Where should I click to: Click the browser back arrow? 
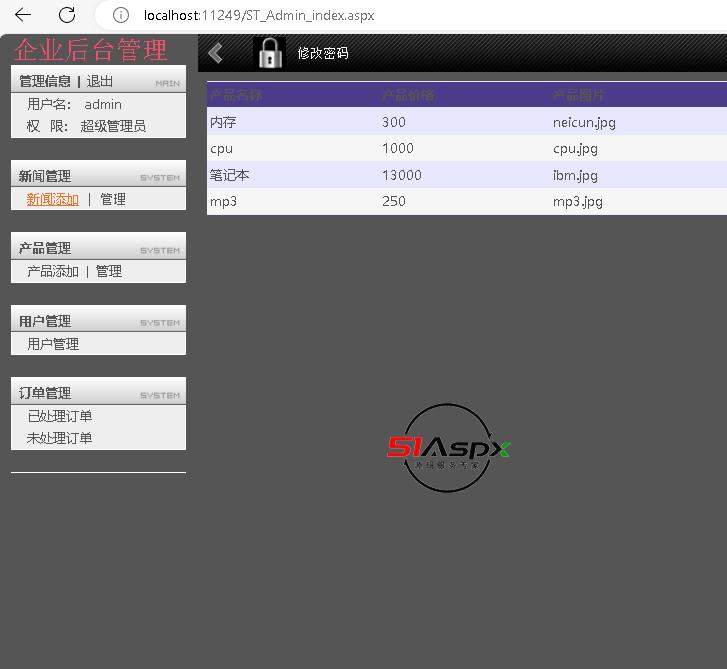(x=23, y=15)
